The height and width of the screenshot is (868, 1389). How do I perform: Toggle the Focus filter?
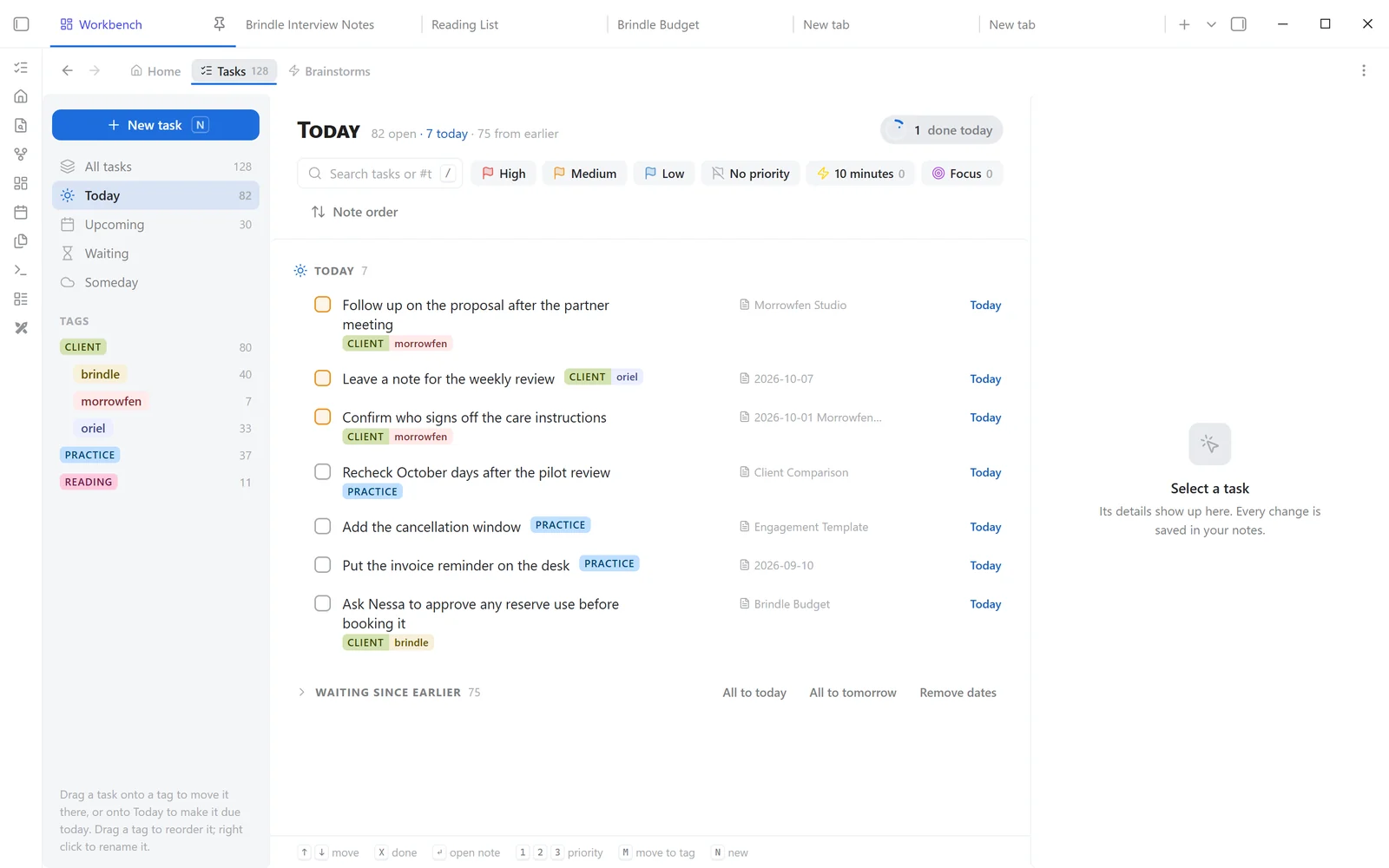pos(962,174)
